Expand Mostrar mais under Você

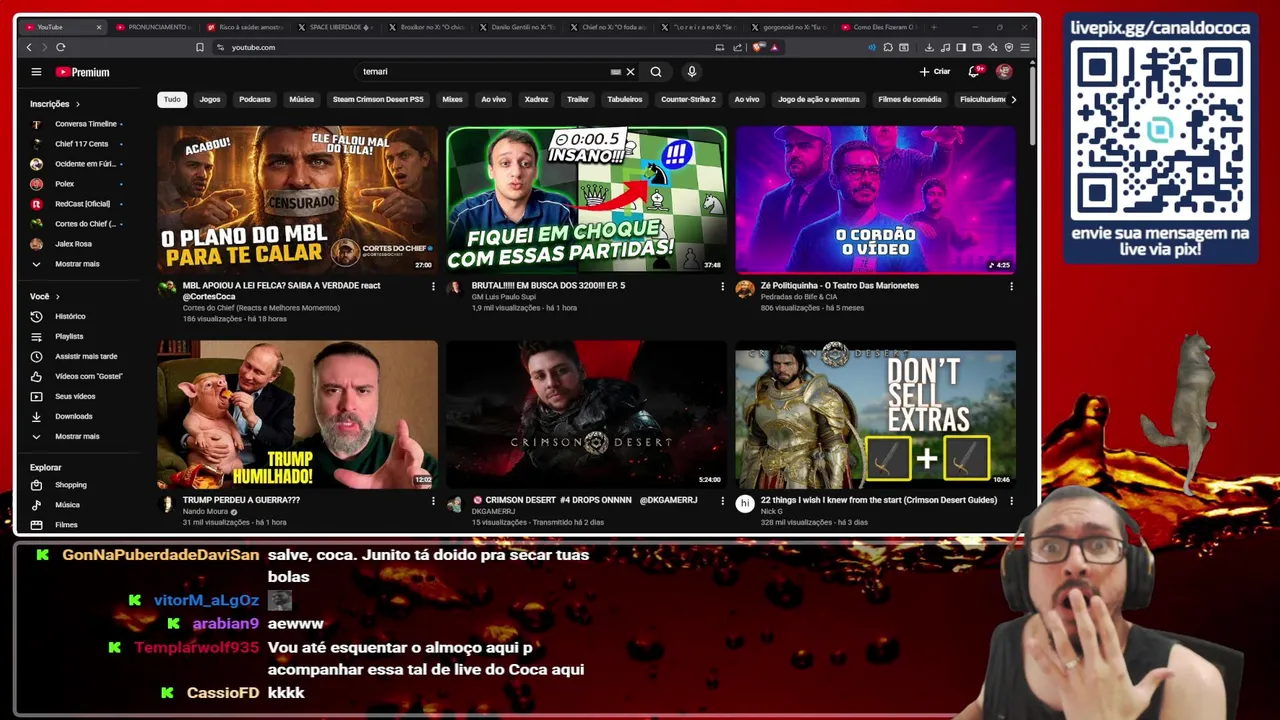pyautogui.click(x=78, y=436)
